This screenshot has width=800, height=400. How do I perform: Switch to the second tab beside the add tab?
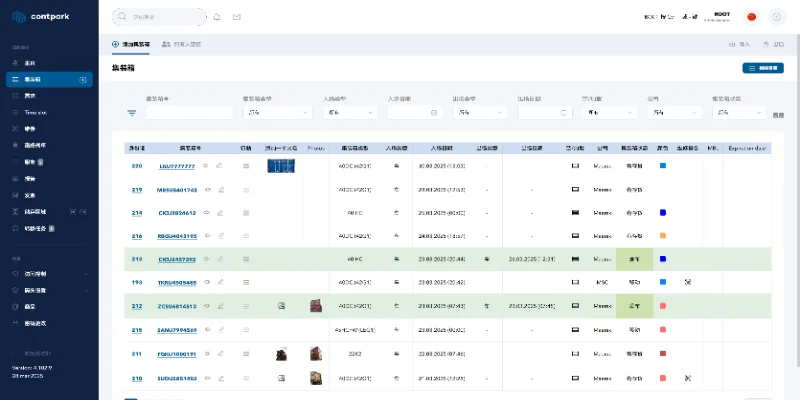click(x=182, y=44)
